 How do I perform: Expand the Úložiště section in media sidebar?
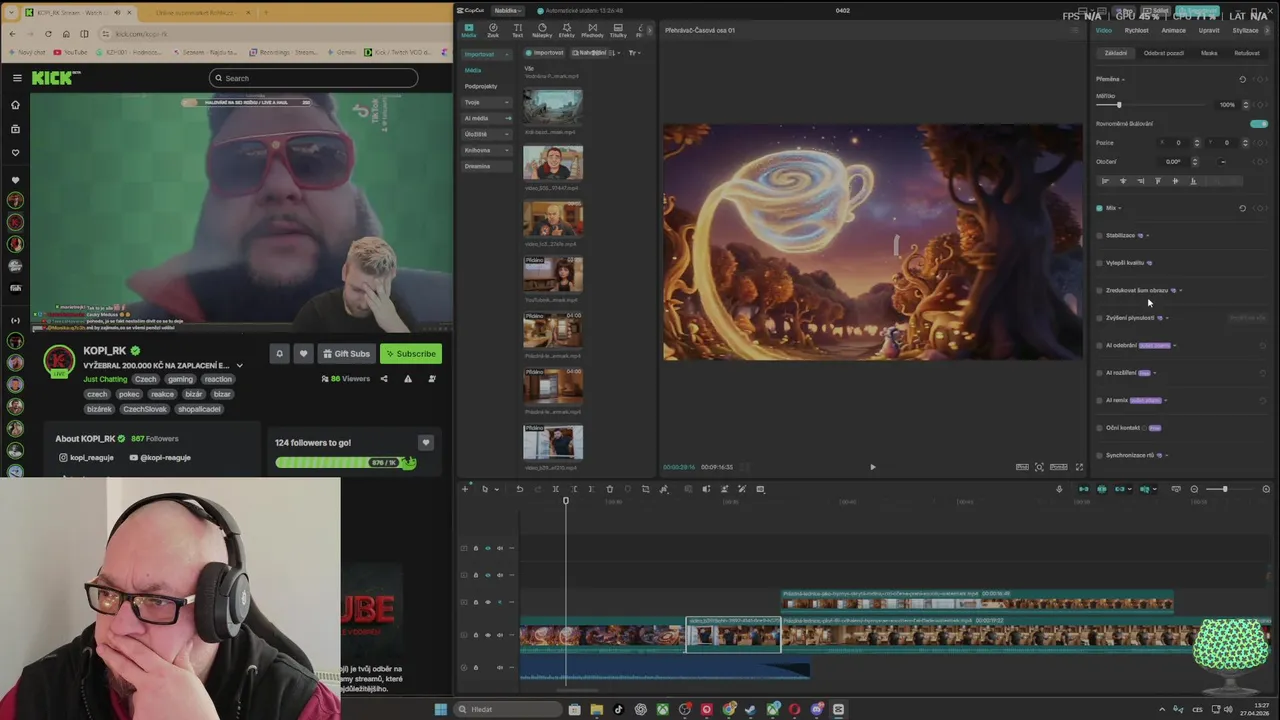508,134
